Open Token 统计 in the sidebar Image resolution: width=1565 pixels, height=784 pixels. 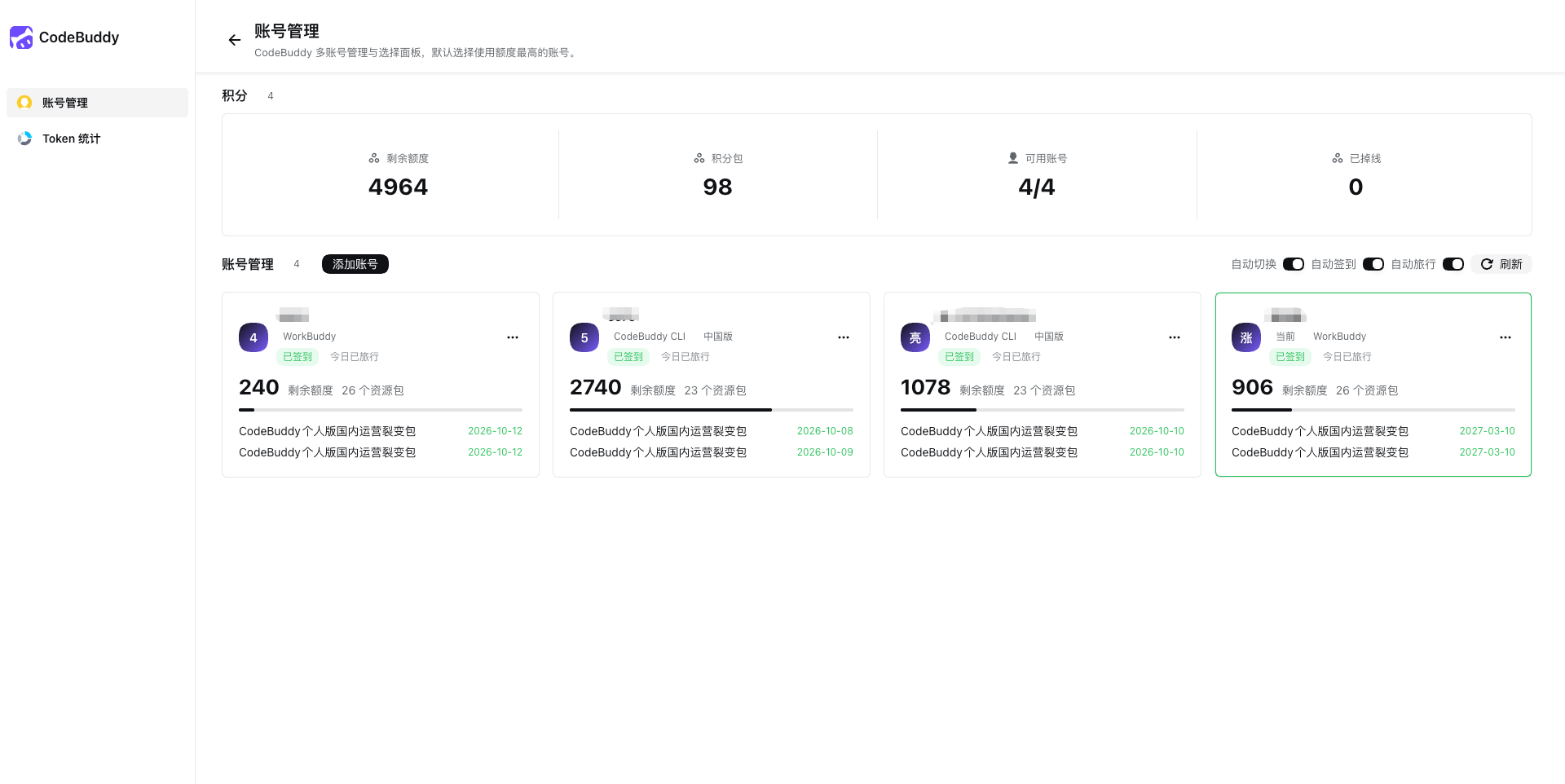coord(97,139)
